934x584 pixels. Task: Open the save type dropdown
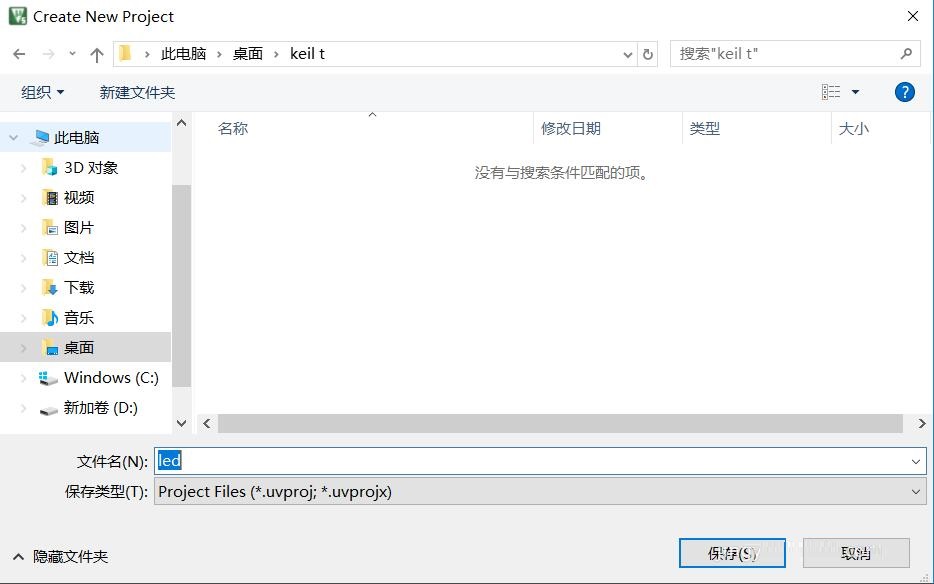point(915,491)
